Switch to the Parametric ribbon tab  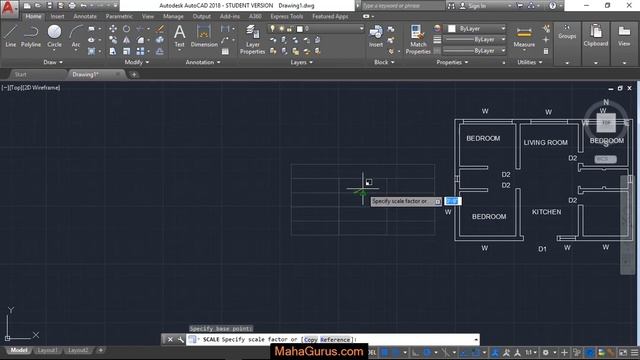click(x=119, y=16)
